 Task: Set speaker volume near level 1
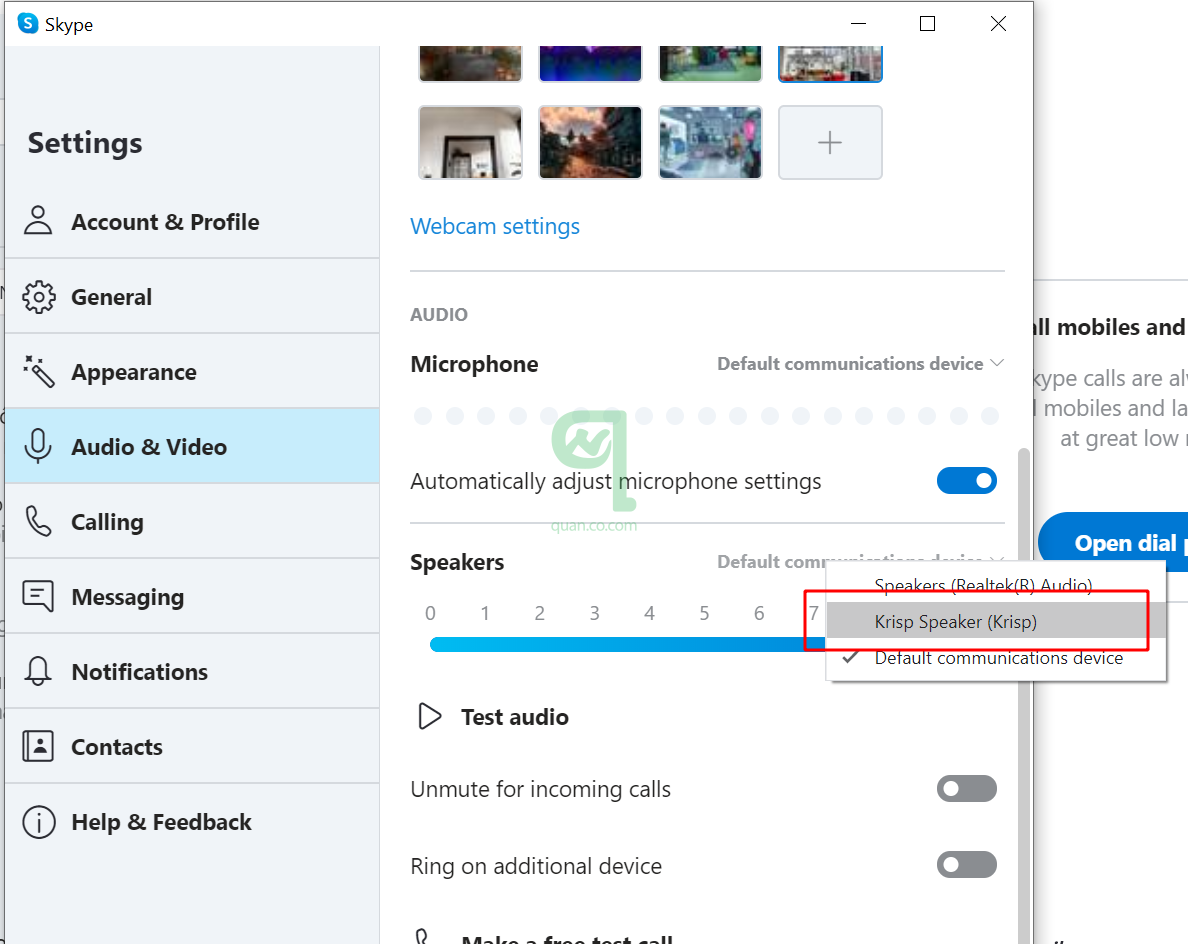tap(485, 645)
